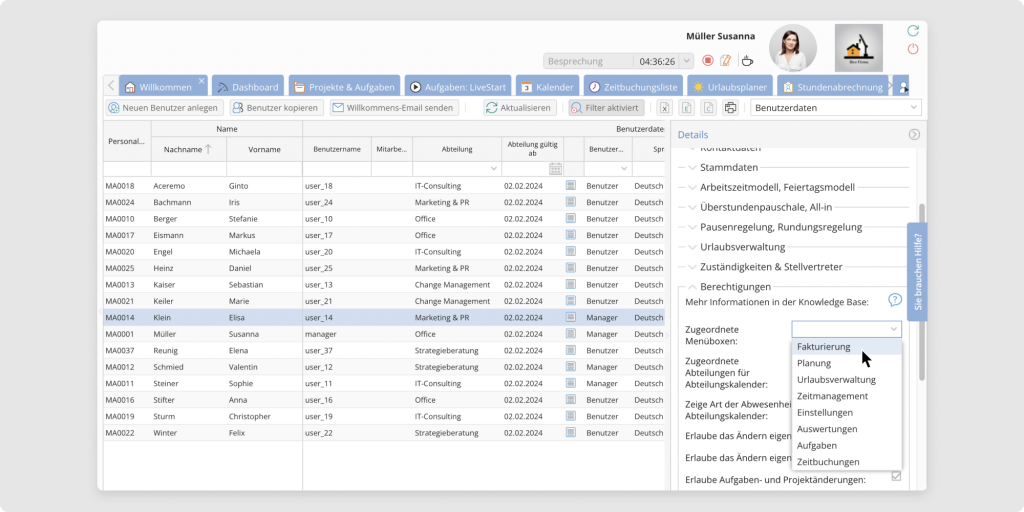Start a break with coffee cup icon
The width and height of the screenshot is (1024, 512).
[x=746, y=61]
